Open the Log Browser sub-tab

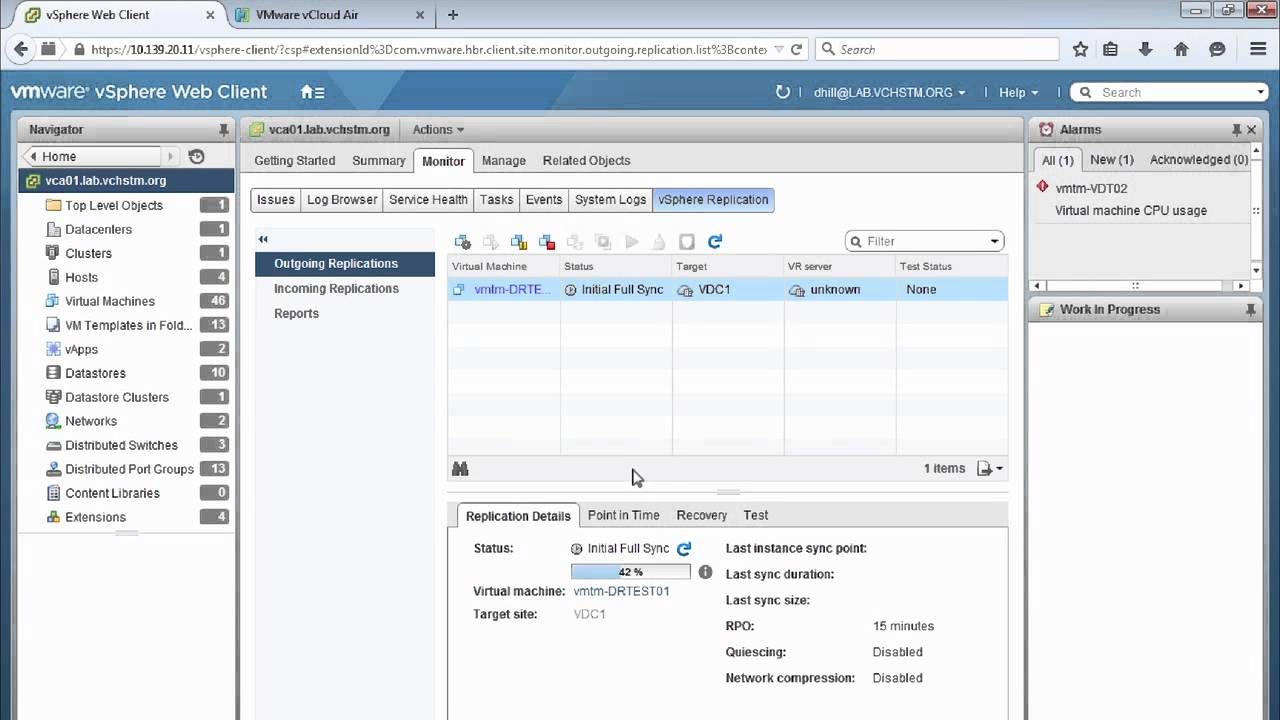[x=342, y=200]
